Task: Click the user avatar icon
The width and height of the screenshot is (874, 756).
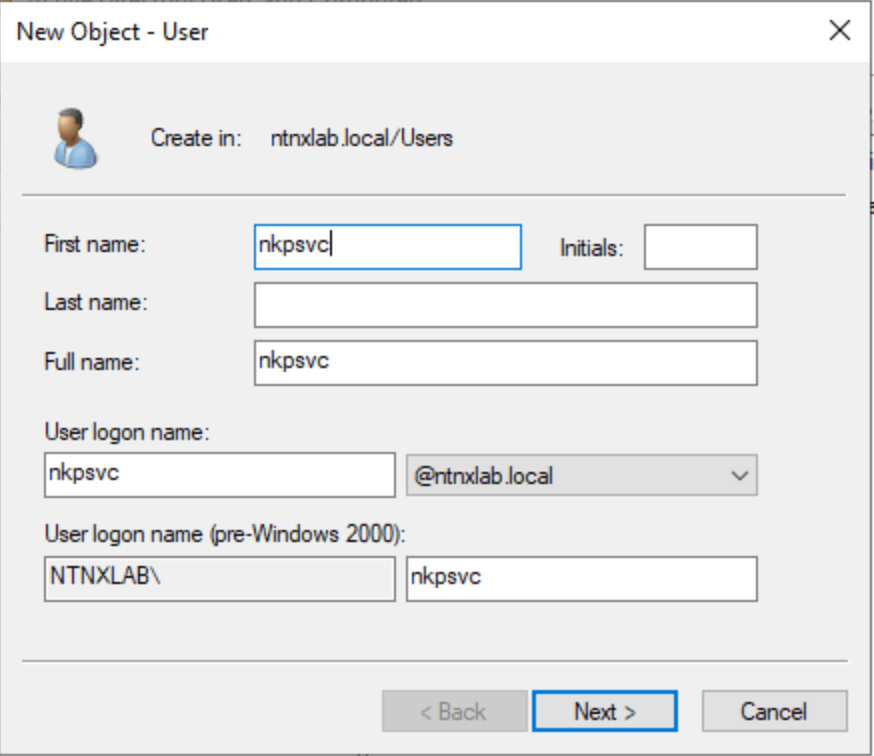Action: 75,138
